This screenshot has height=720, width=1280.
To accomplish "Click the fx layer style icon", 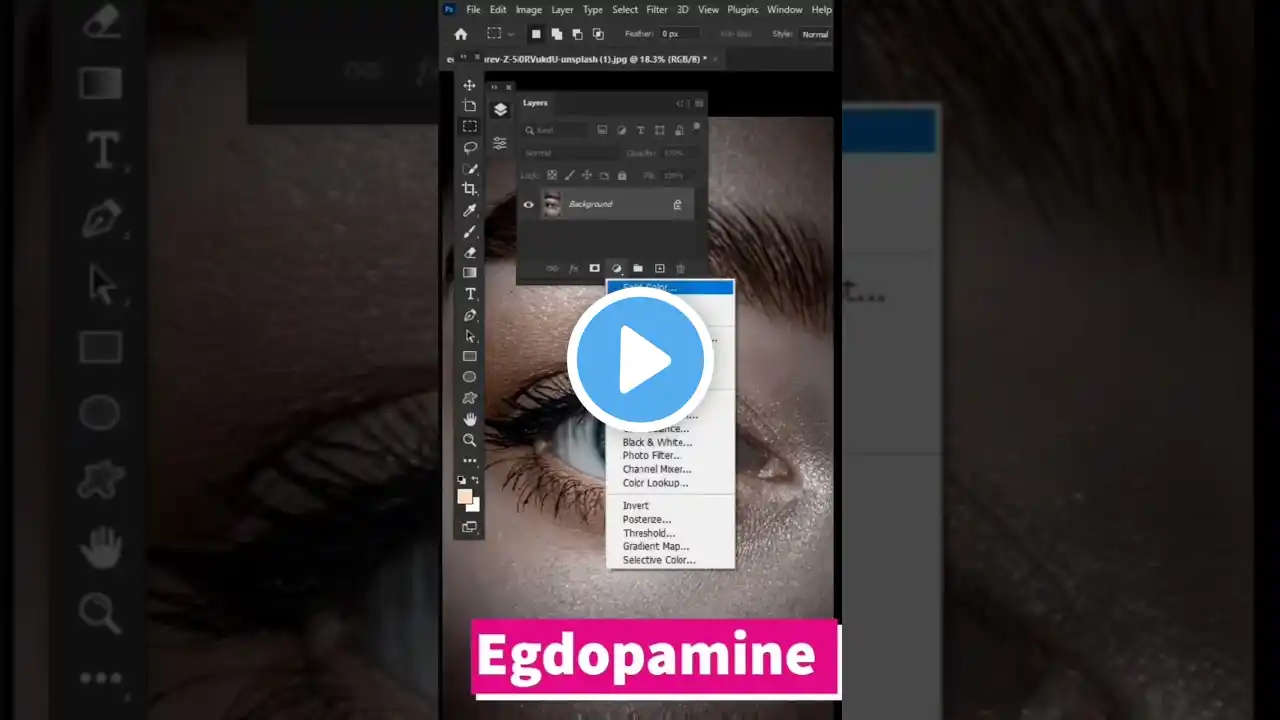I will [x=573, y=268].
